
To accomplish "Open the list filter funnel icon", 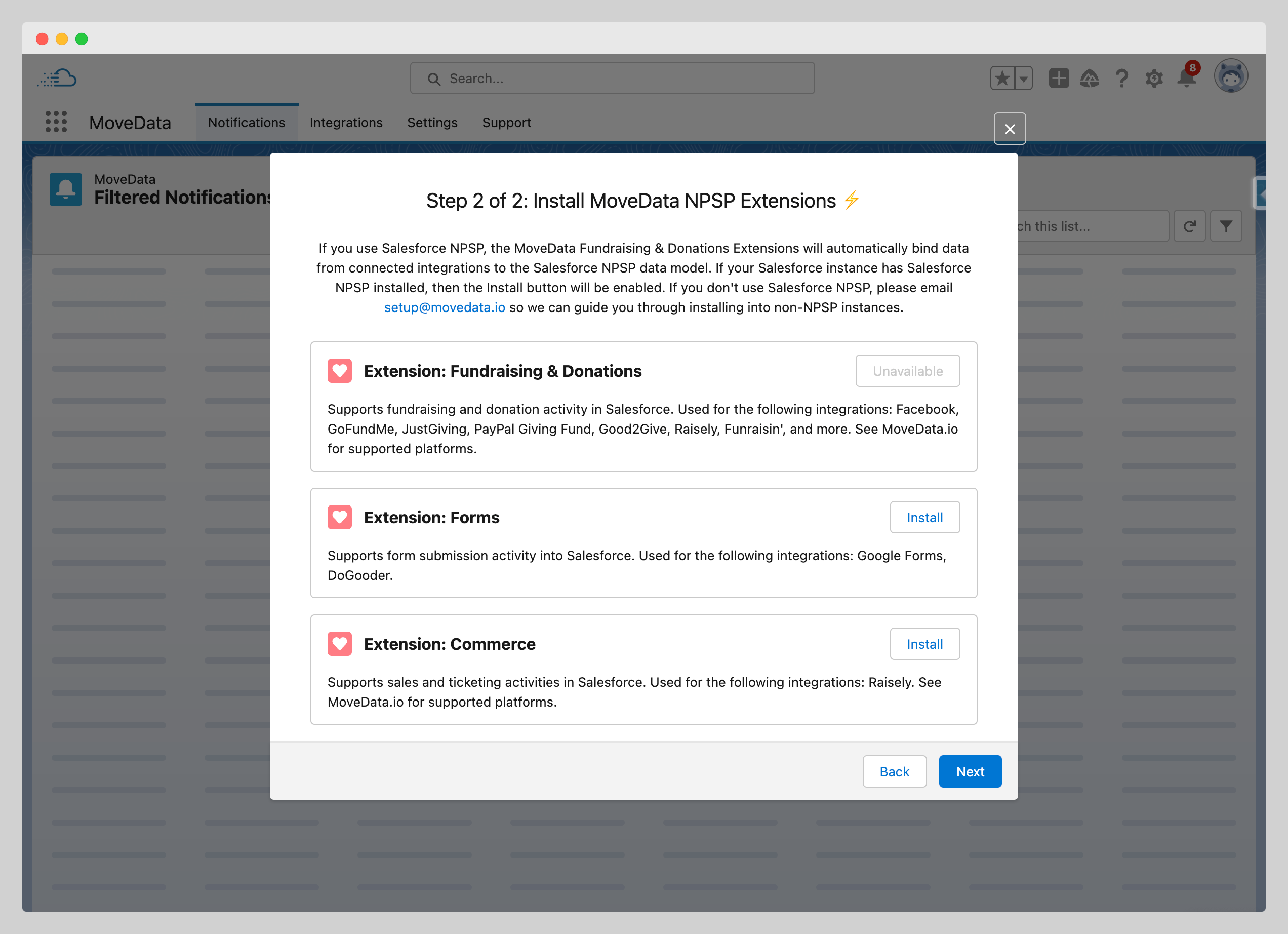I will (x=1226, y=227).
